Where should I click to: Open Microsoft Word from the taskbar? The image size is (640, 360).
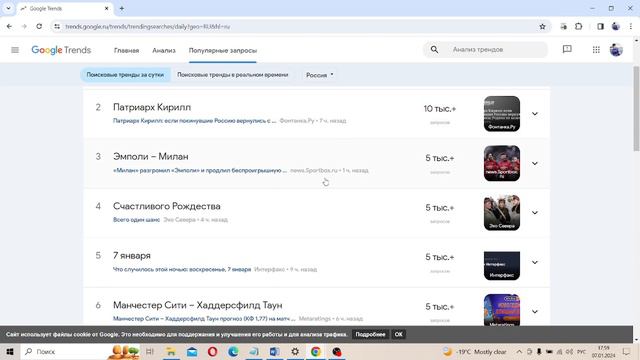274,351
